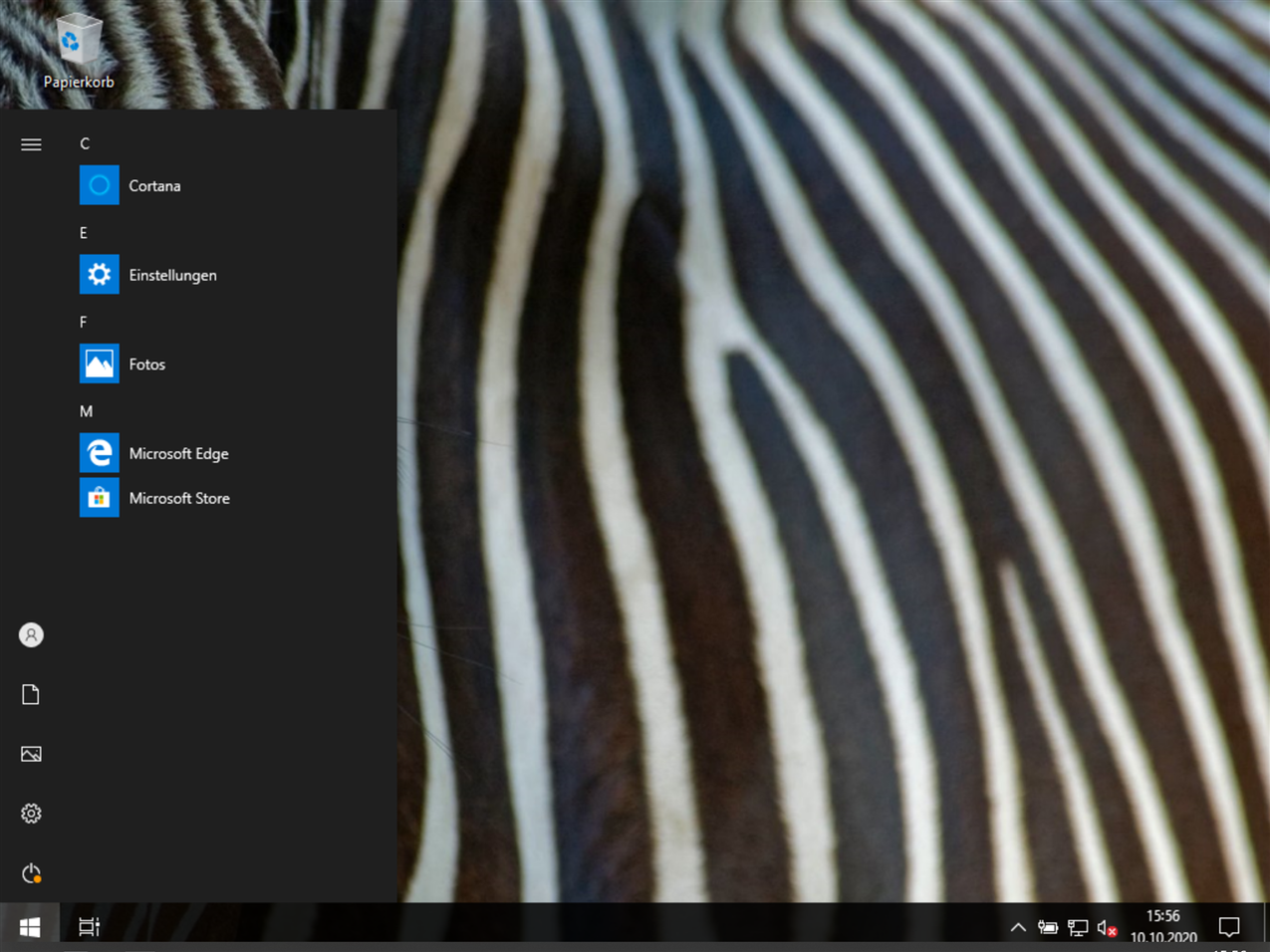Open the Cortana label entry

154,186
